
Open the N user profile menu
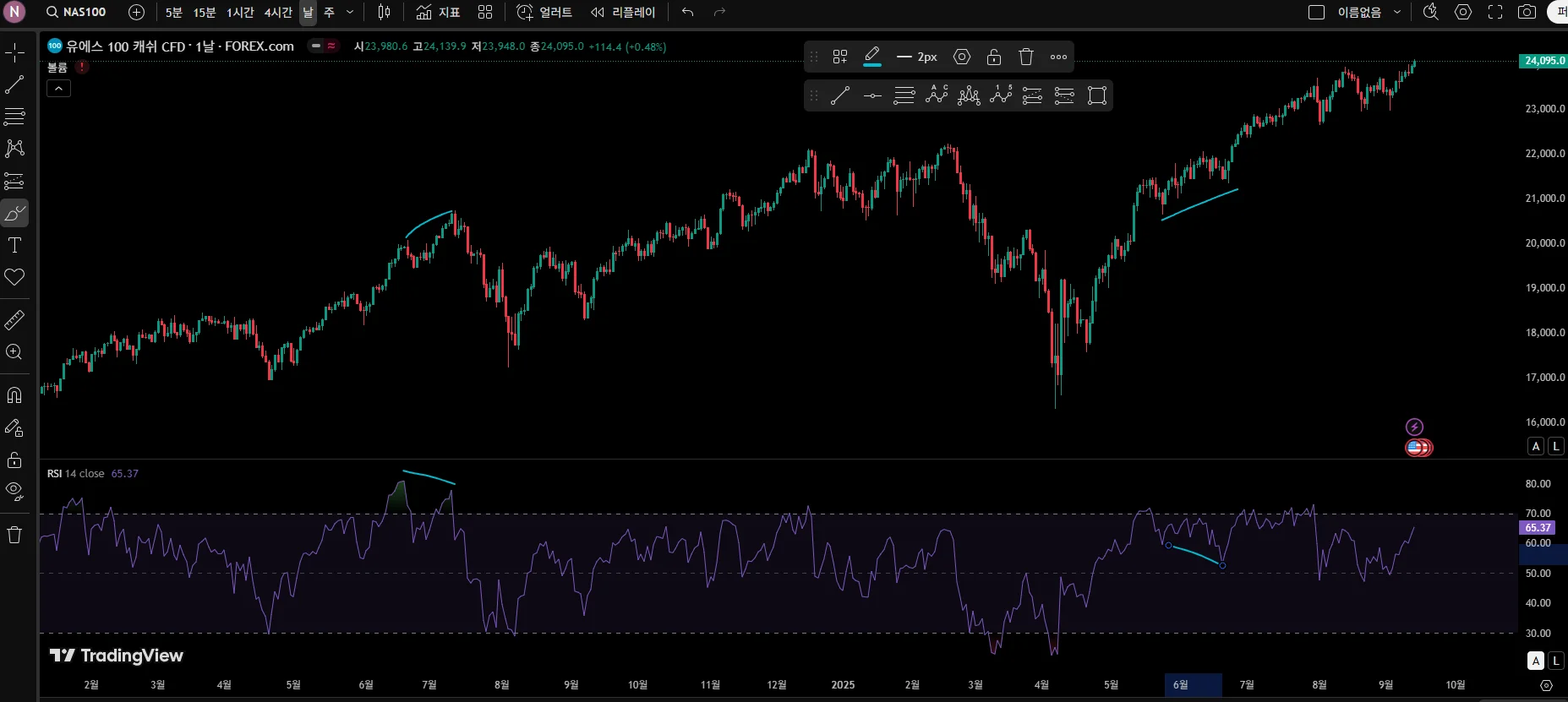coord(14,12)
